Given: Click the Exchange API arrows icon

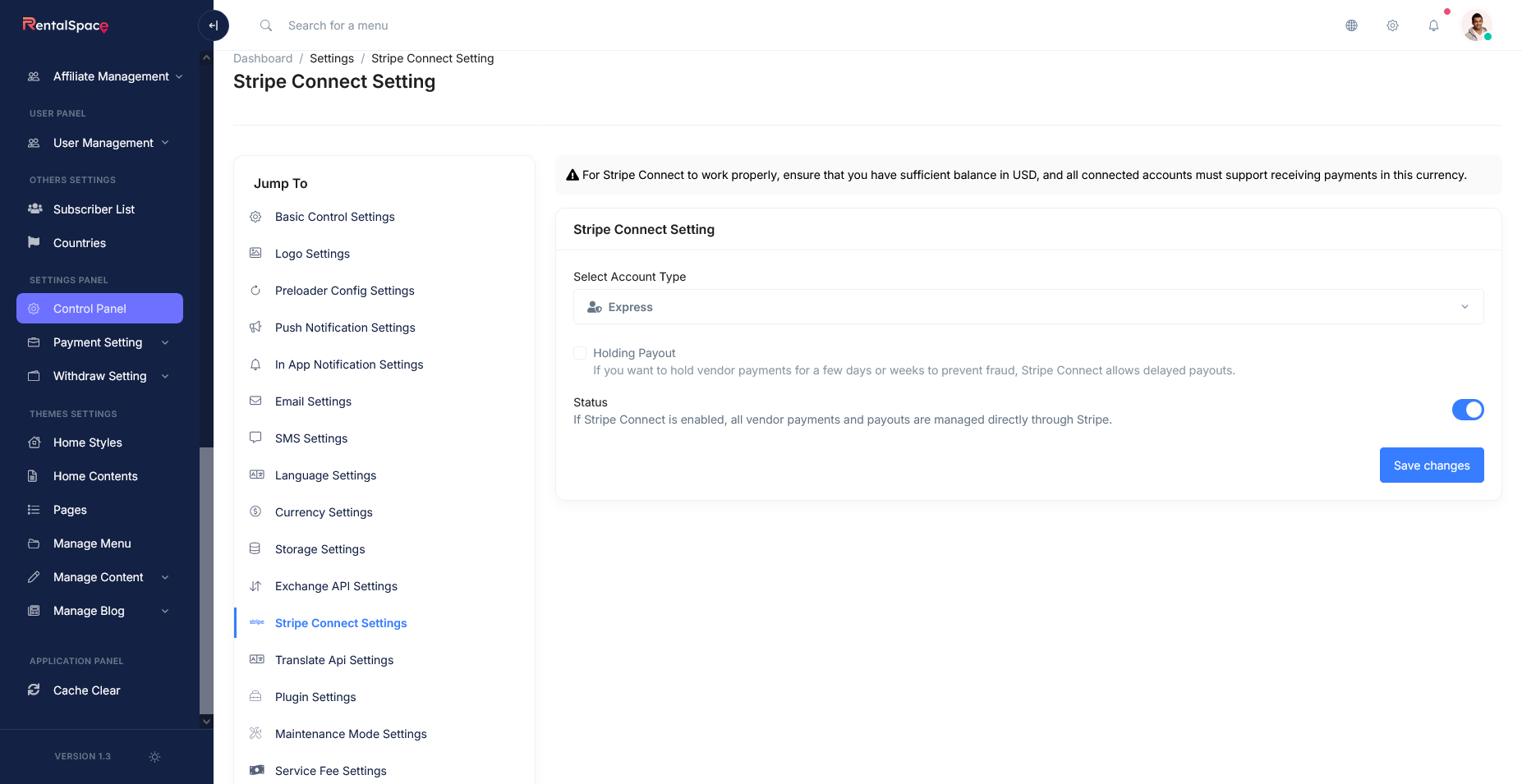Looking at the screenshot, I should point(255,585).
